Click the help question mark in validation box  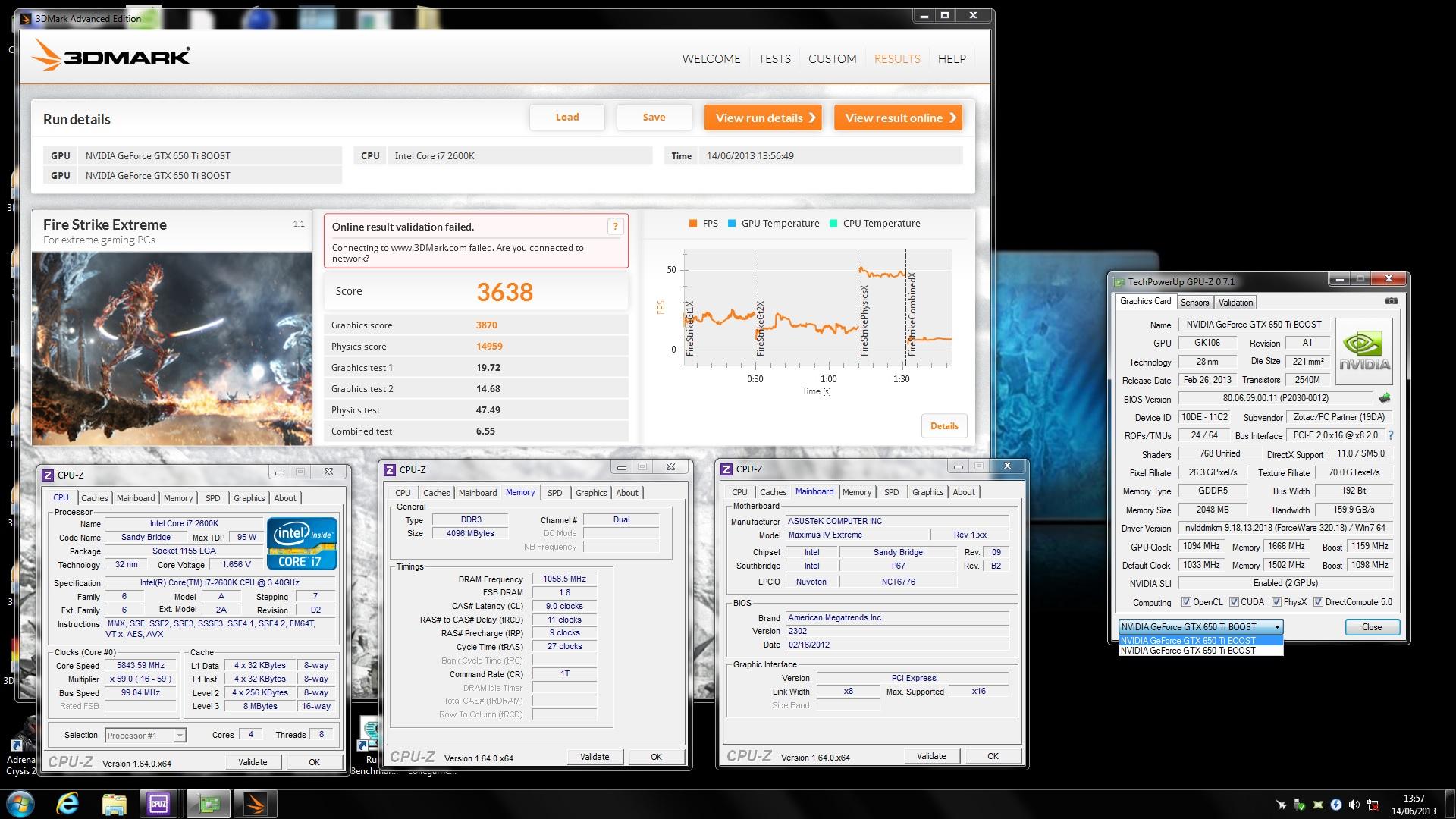(x=615, y=226)
